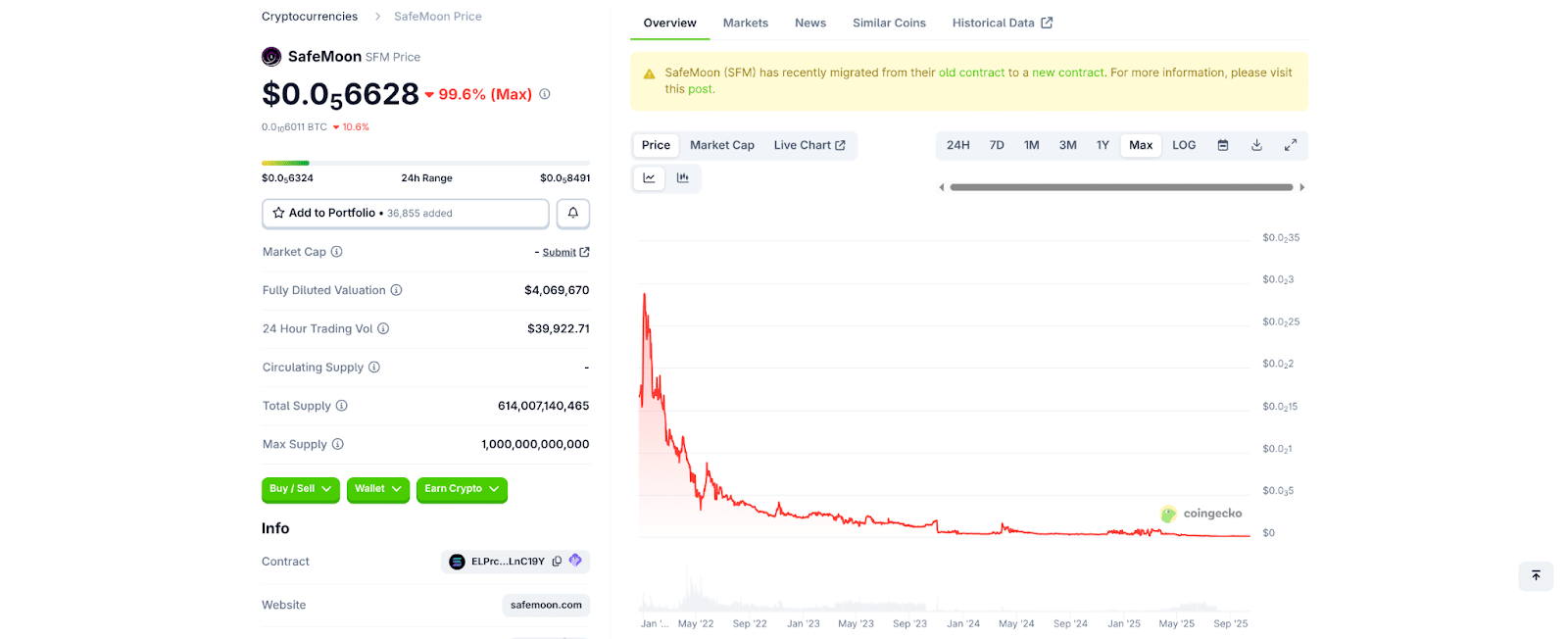Image resolution: width=1568 pixels, height=639 pixels.
Task: Click the 24h Range progress bar
Action: point(425,163)
